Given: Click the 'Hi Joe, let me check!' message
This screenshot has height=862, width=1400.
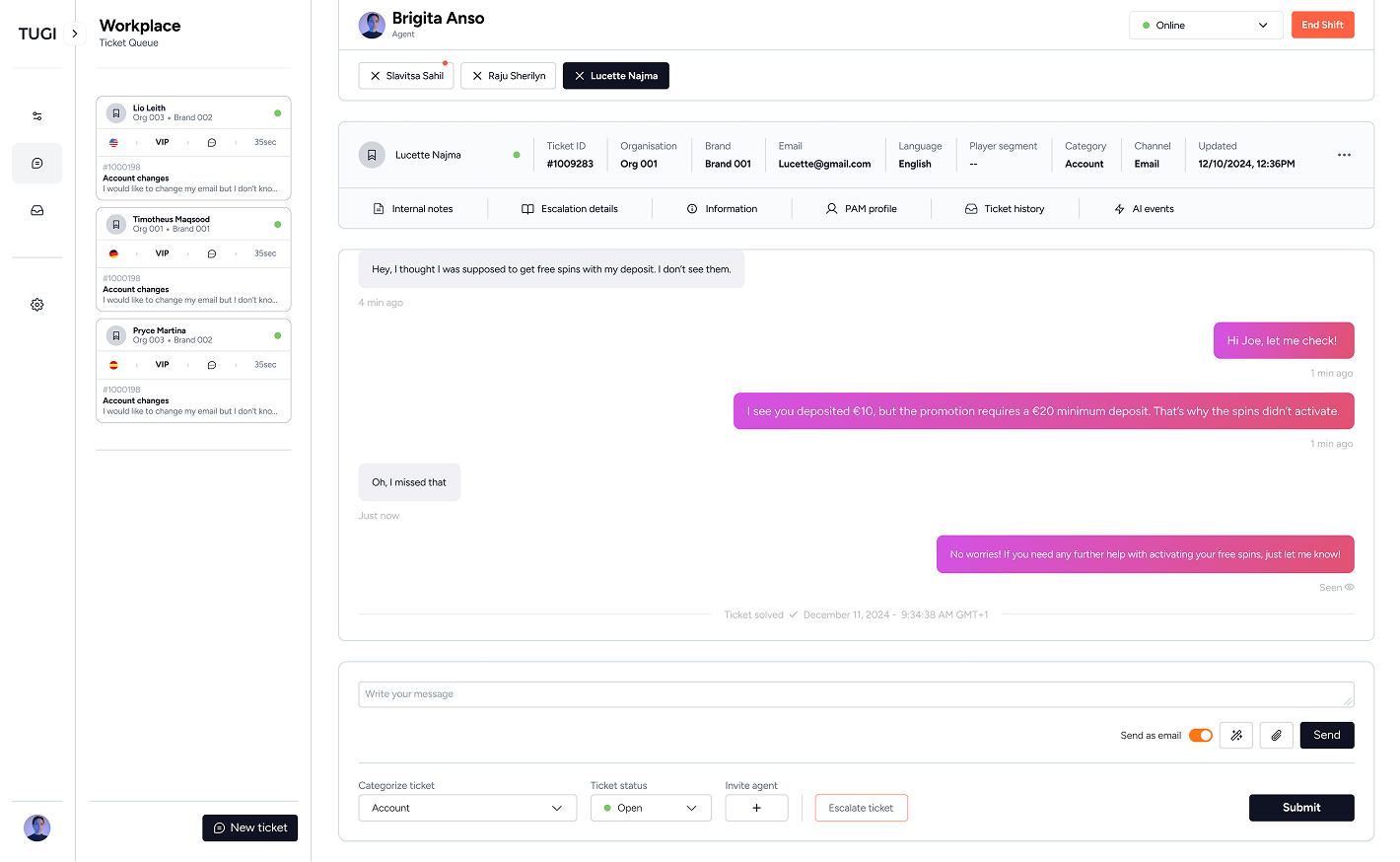Looking at the screenshot, I should [1284, 340].
